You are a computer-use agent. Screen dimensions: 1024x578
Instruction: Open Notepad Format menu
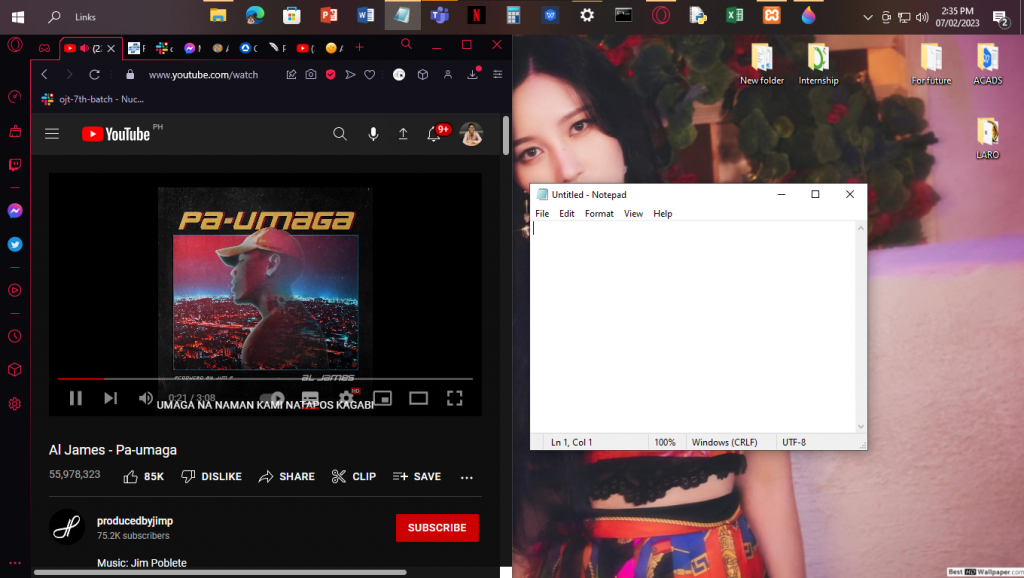(599, 214)
